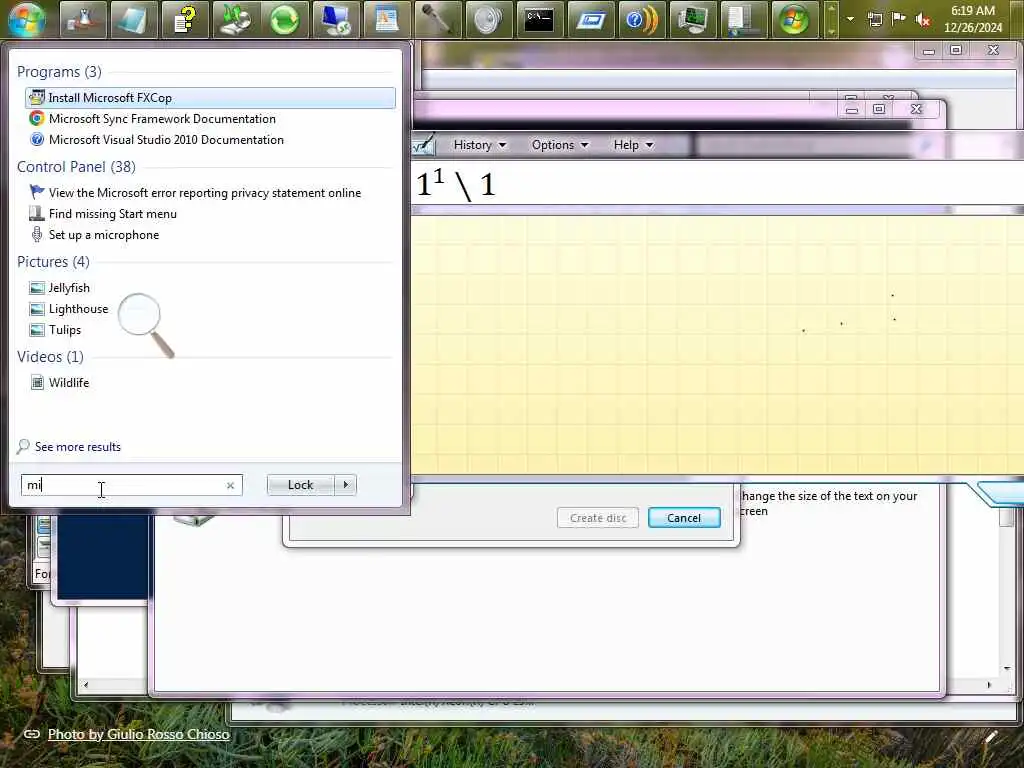
Task: Click the question mark document taskbar icon
Action: click(x=185, y=19)
